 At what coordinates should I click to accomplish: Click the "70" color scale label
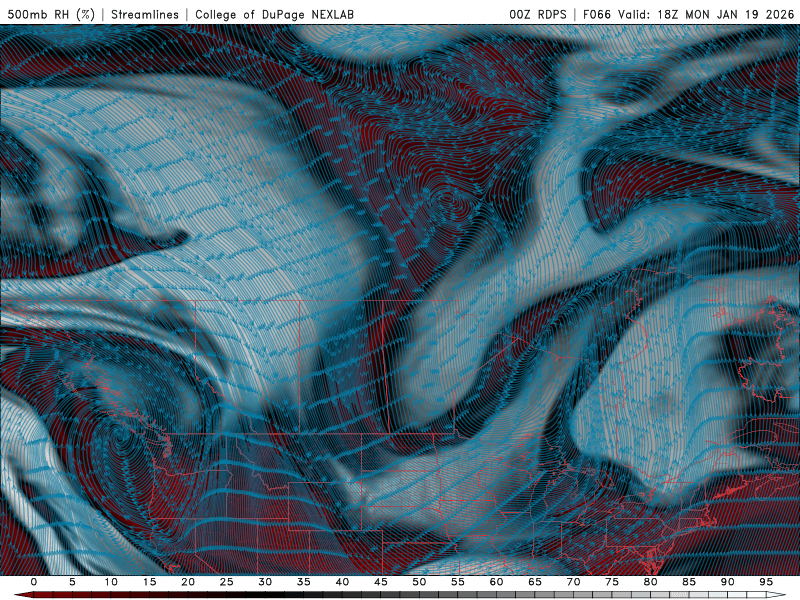click(x=573, y=582)
